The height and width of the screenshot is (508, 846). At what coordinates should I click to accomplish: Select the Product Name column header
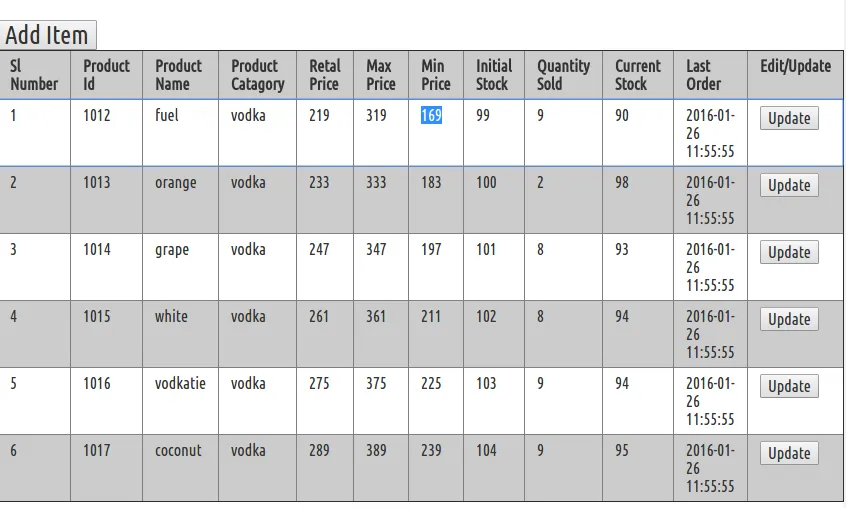point(178,75)
